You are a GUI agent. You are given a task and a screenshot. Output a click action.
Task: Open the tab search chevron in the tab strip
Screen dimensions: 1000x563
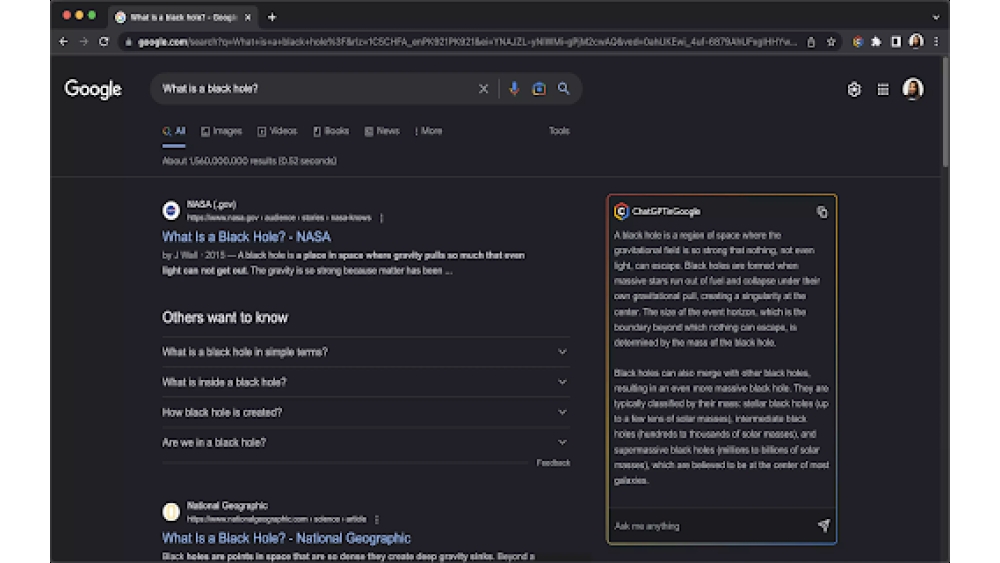(936, 17)
